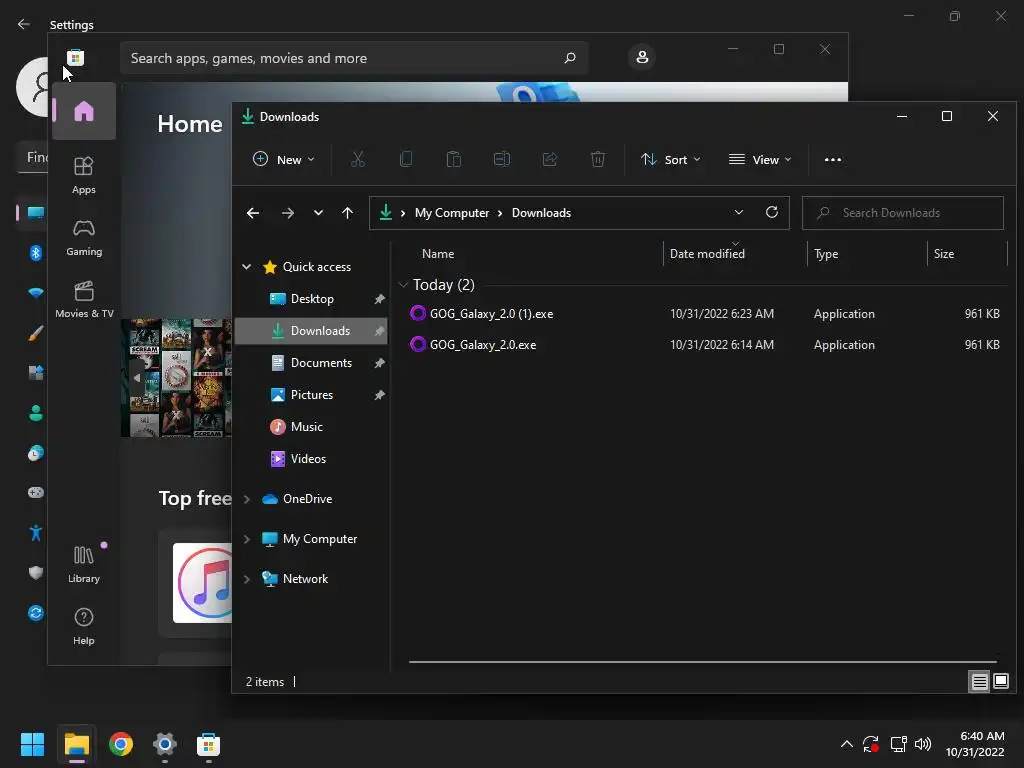Select Music in Quick access
The width and height of the screenshot is (1024, 768).
tap(311, 426)
